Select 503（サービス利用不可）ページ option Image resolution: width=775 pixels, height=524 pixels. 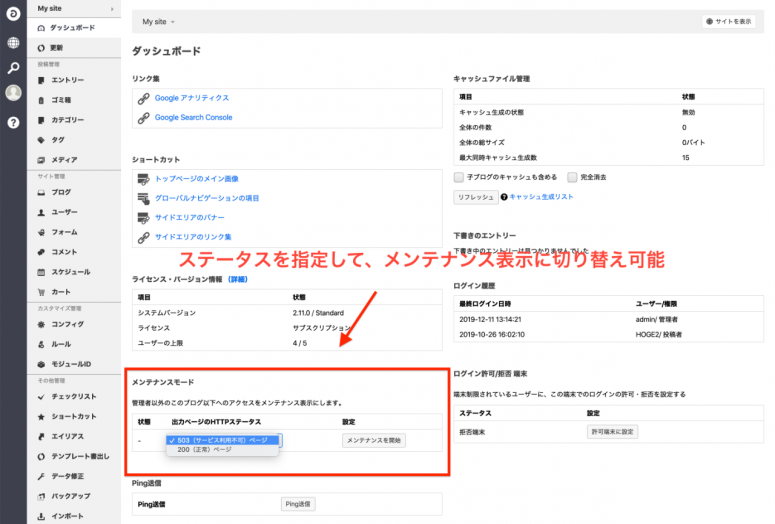223,440
